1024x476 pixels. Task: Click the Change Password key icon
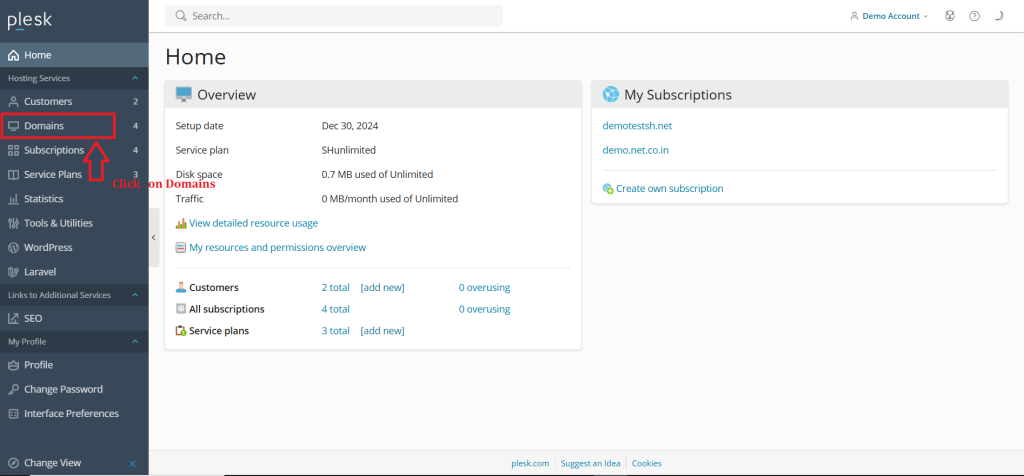coord(13,389)
